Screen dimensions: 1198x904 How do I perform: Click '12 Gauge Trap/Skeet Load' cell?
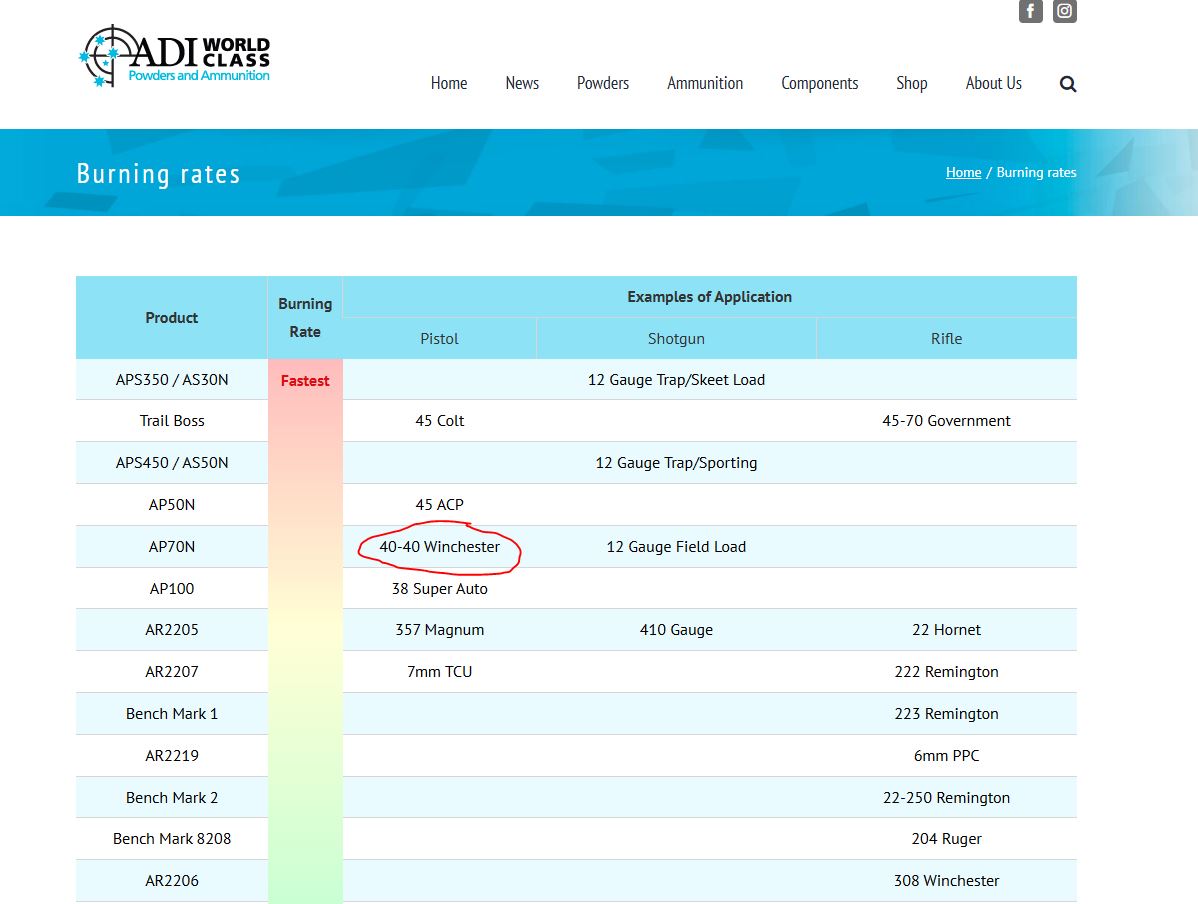pyautogui.click(x=676, y=380)
